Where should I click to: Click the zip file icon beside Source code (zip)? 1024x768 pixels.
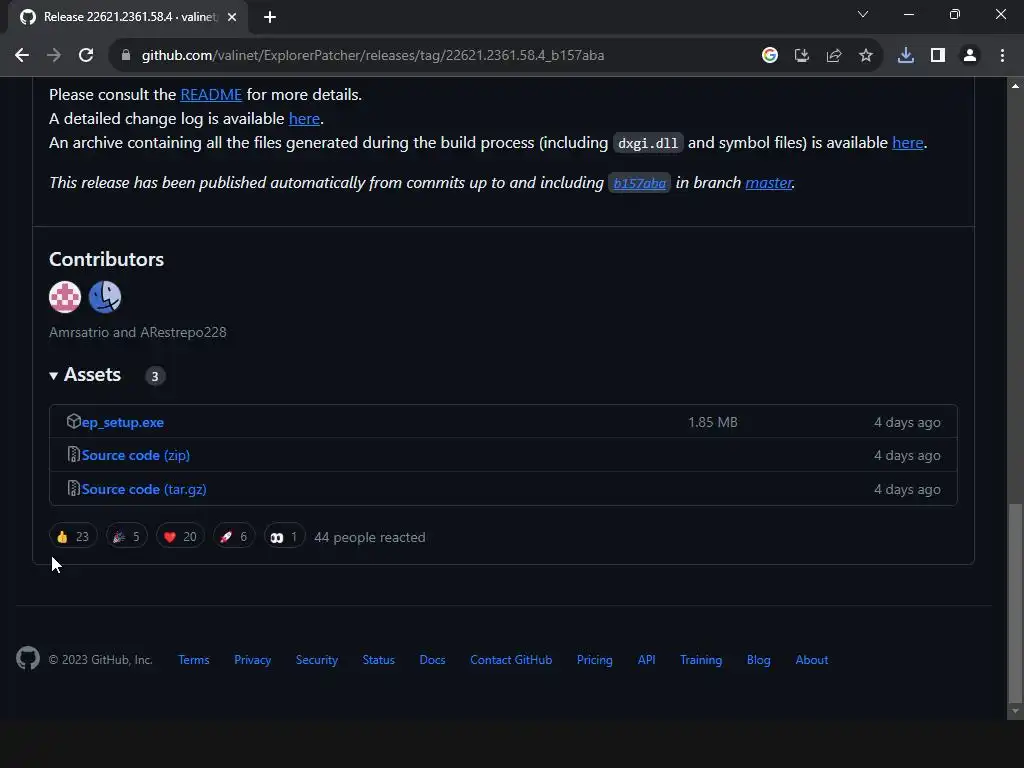(73, 455)
